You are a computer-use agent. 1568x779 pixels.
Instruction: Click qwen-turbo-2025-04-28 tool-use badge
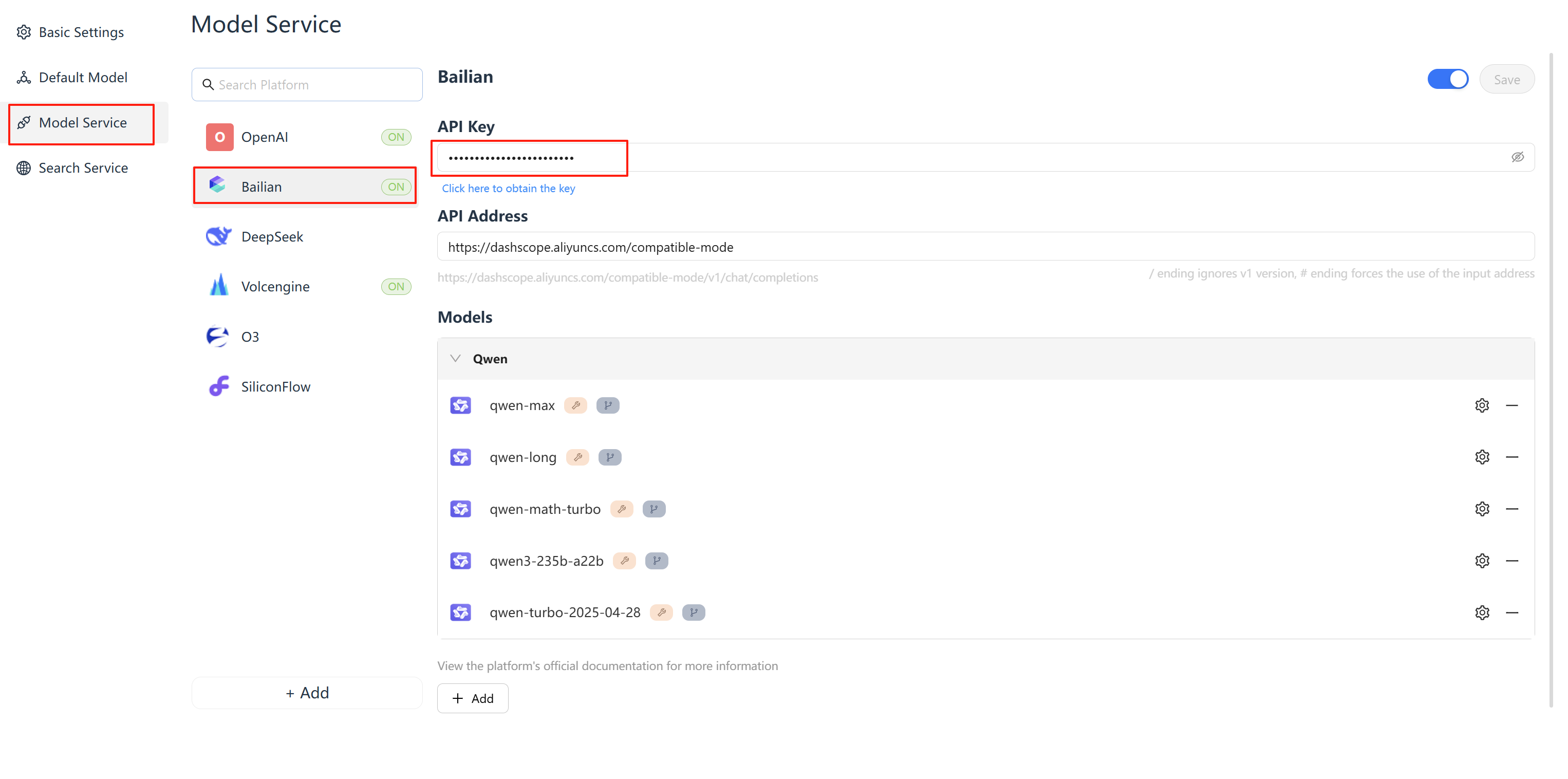(661, 612)
